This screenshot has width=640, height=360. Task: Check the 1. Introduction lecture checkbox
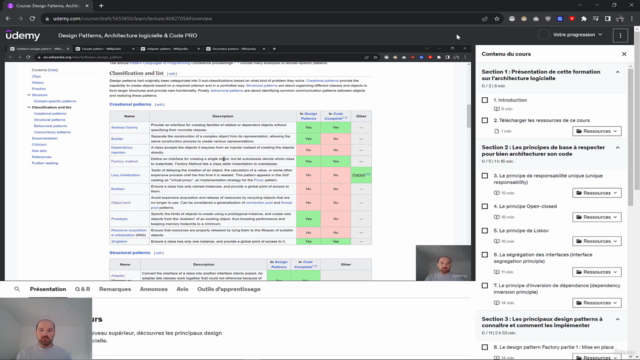point(485,100)
